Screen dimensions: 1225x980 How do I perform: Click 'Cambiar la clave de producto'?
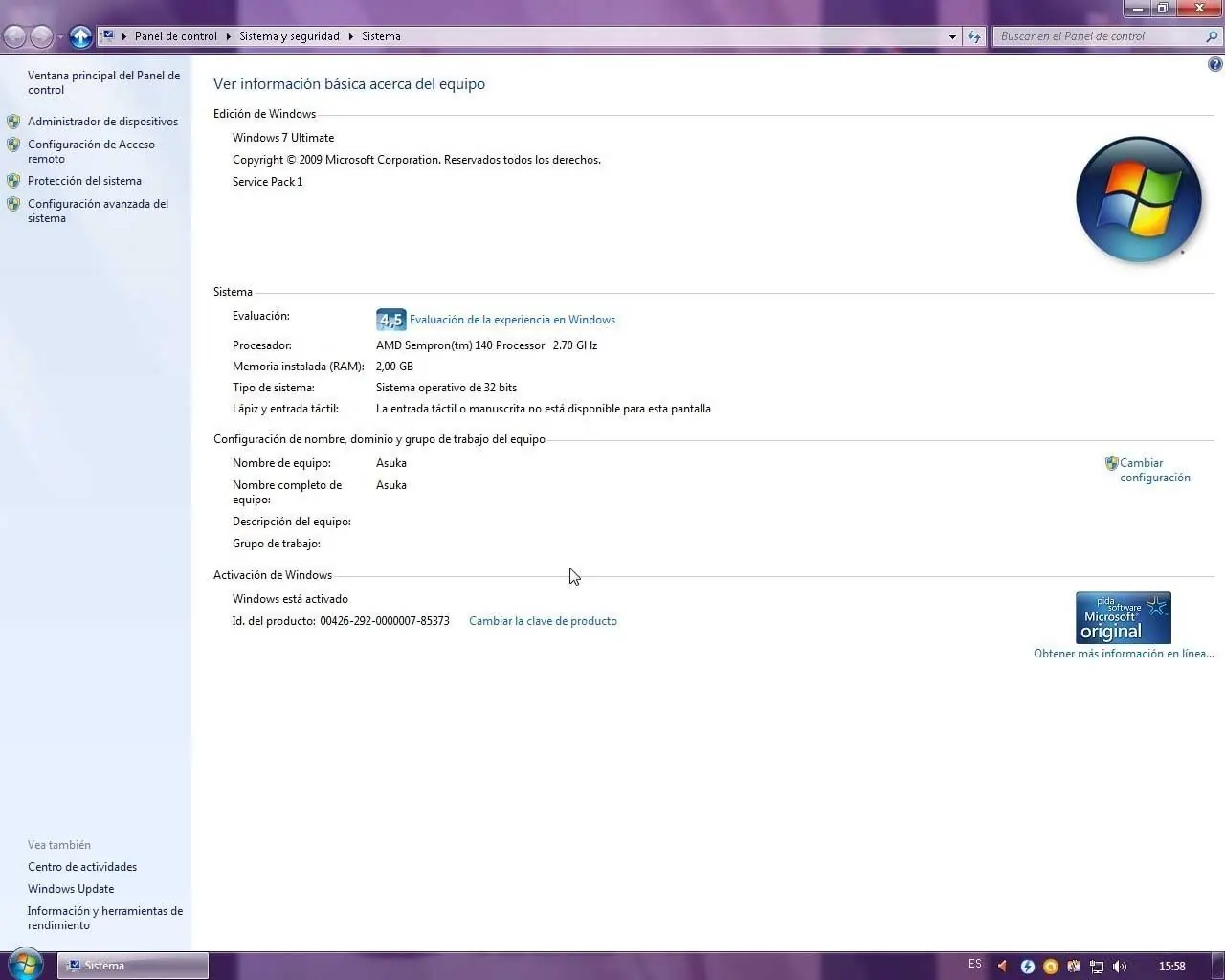(x=543, y=621)
